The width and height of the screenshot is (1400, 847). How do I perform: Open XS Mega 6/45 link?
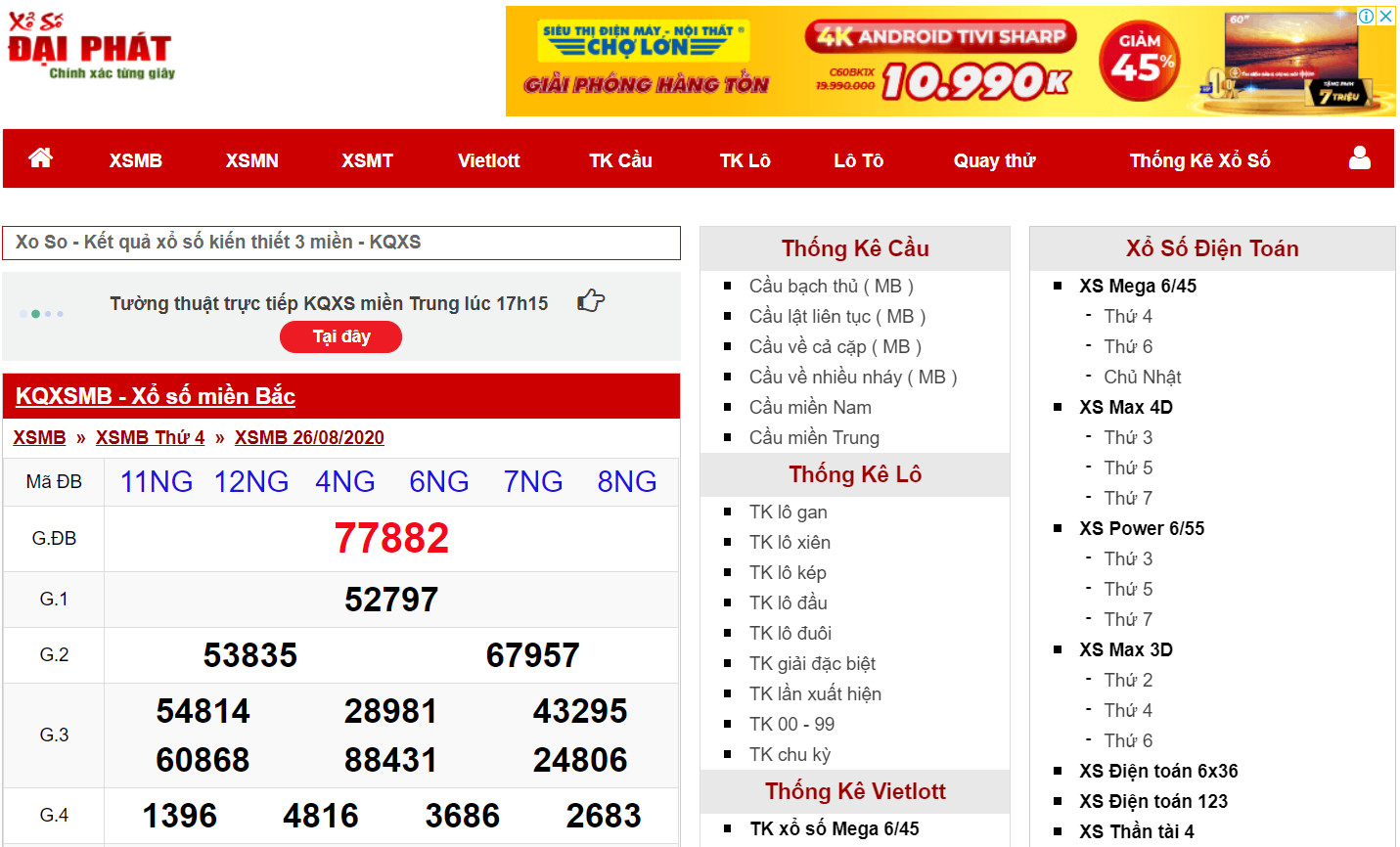pos(1138,287)
